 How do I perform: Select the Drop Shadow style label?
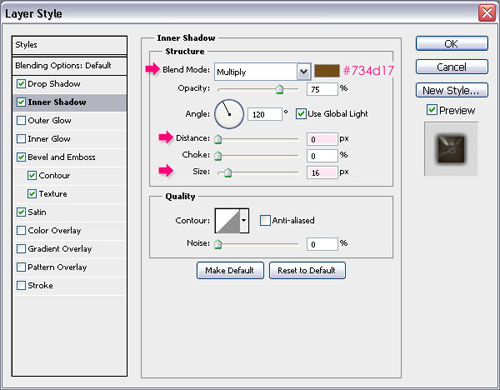point(54,84)
